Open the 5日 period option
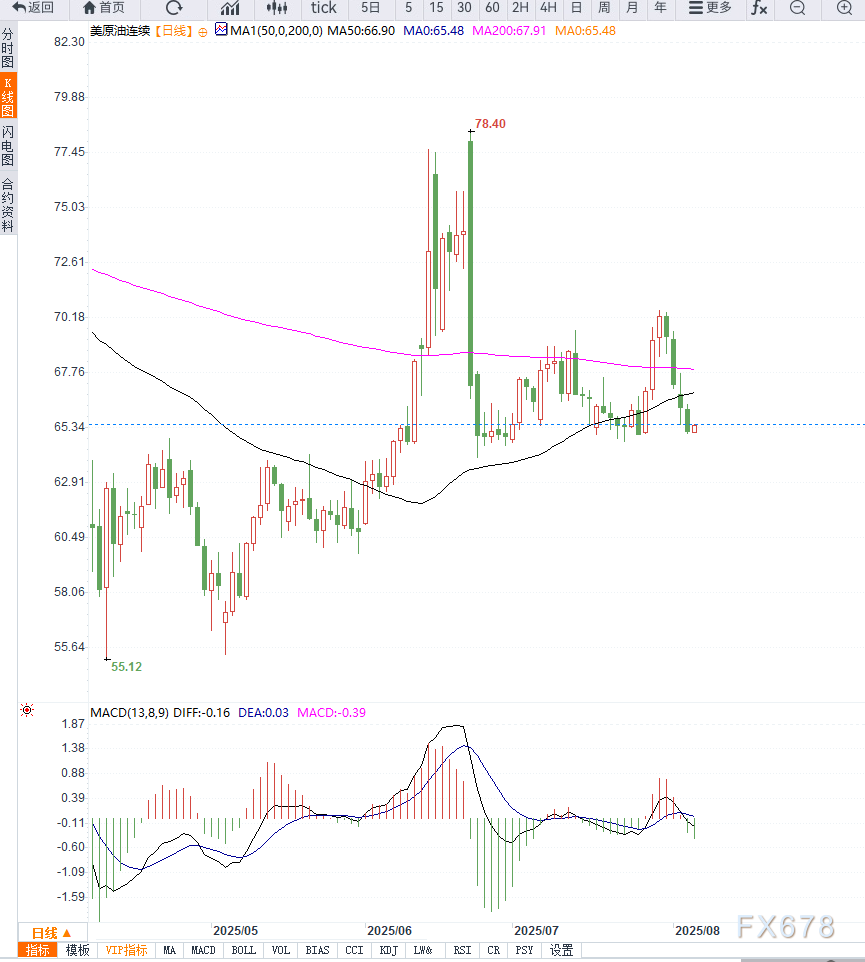This screenshot has width=865, height=962. click(370, 8)
